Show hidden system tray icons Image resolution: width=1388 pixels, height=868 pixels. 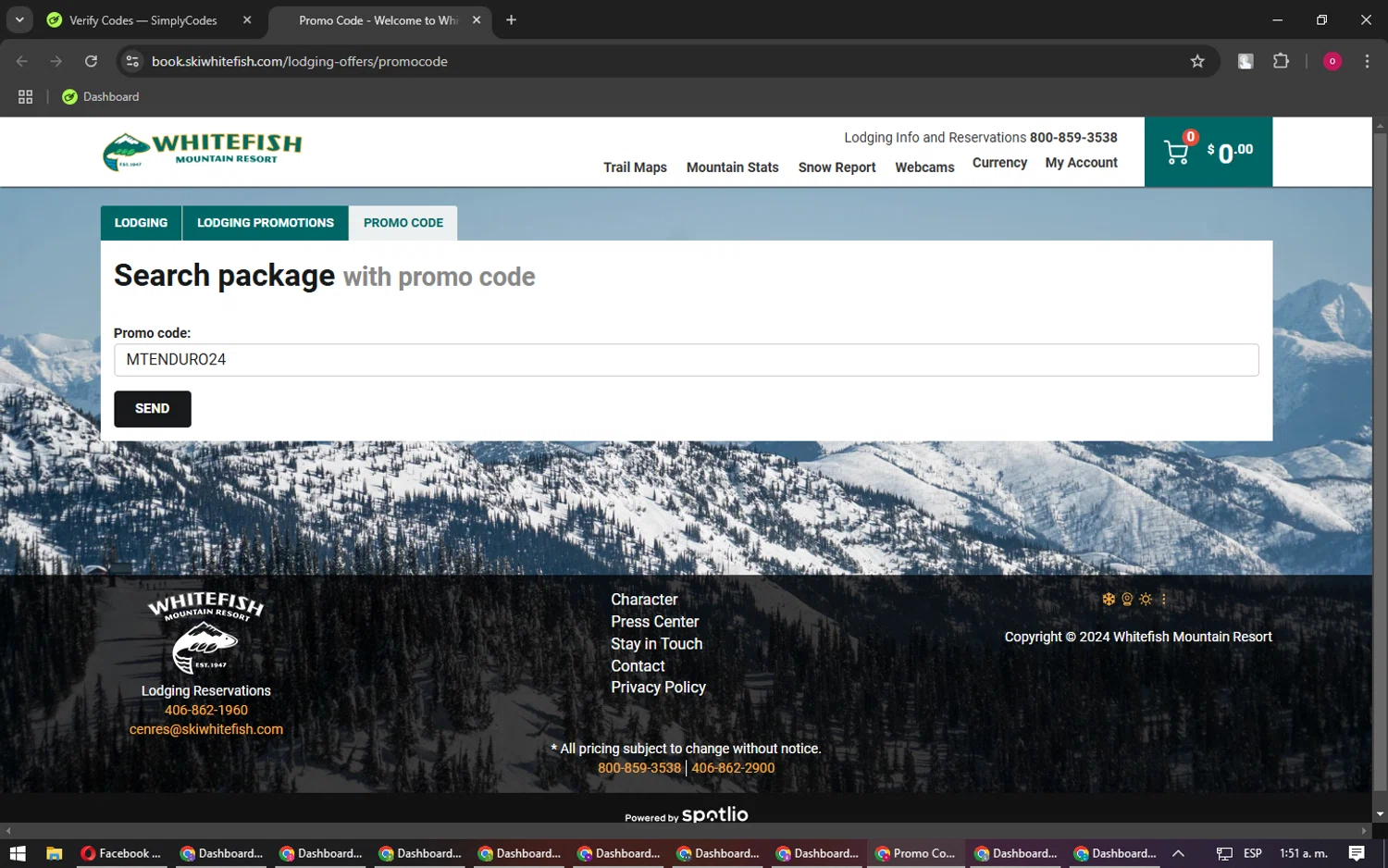pos(1178,853)
